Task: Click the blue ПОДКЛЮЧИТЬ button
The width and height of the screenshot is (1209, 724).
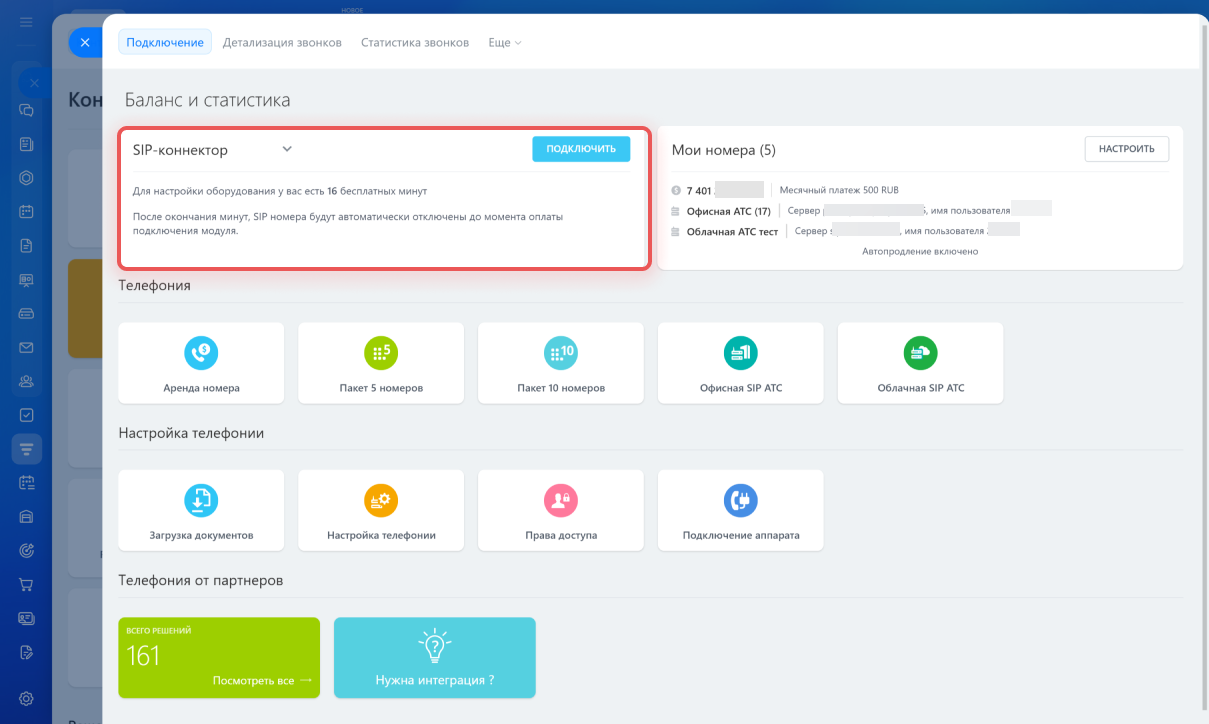Action: coord(581,149)
